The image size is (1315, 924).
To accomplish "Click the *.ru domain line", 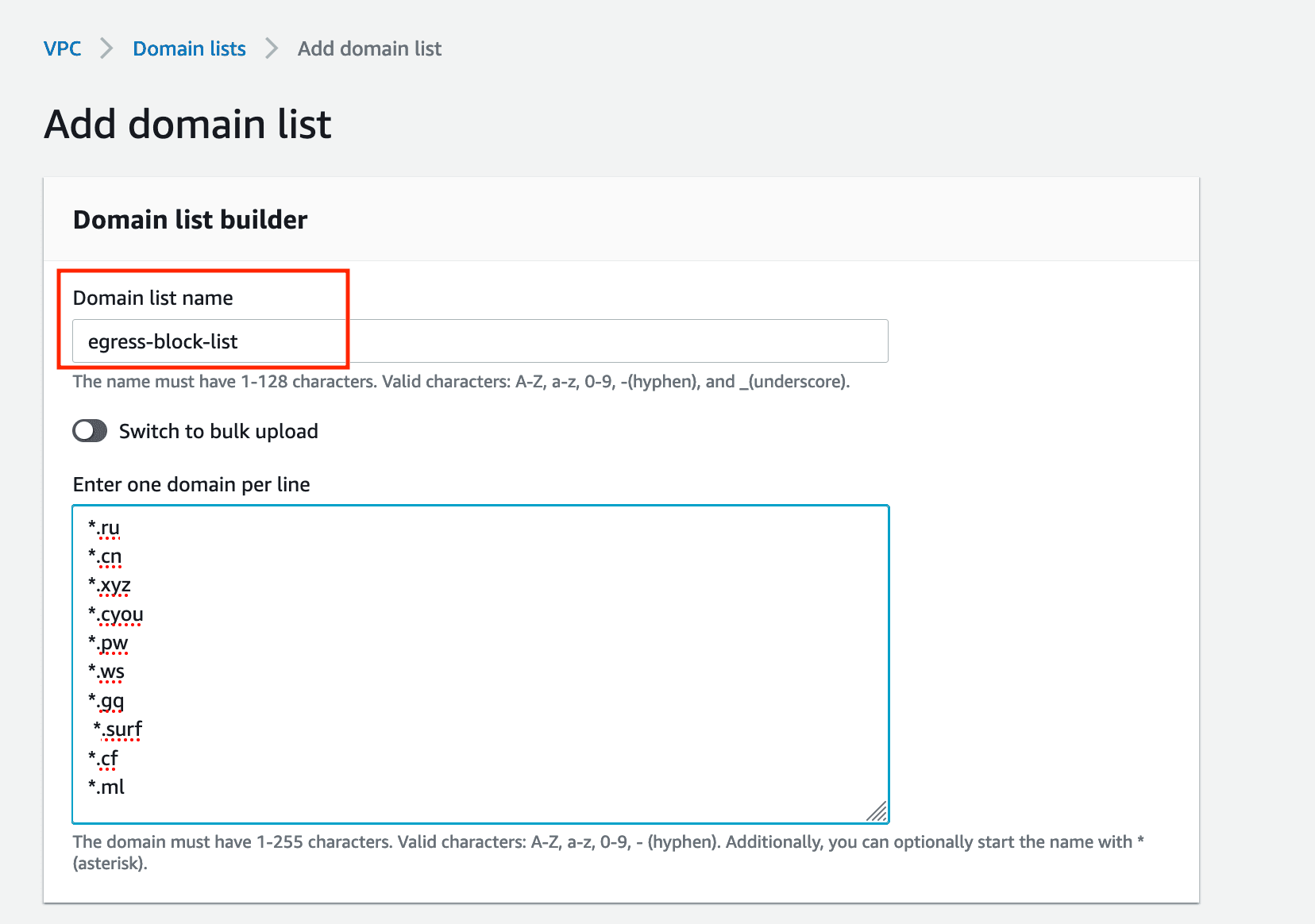I will click(104, 528).
